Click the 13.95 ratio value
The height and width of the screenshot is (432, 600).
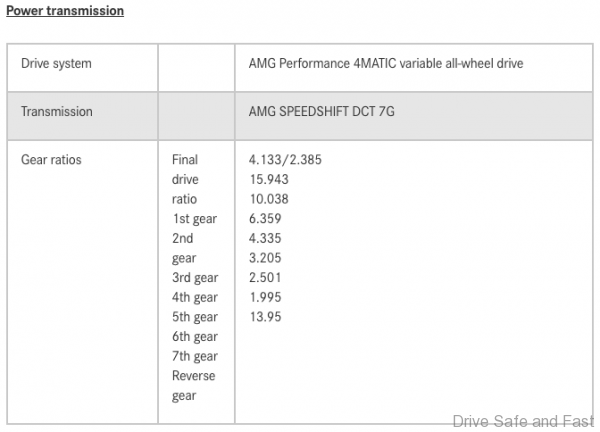pos(265,317)
